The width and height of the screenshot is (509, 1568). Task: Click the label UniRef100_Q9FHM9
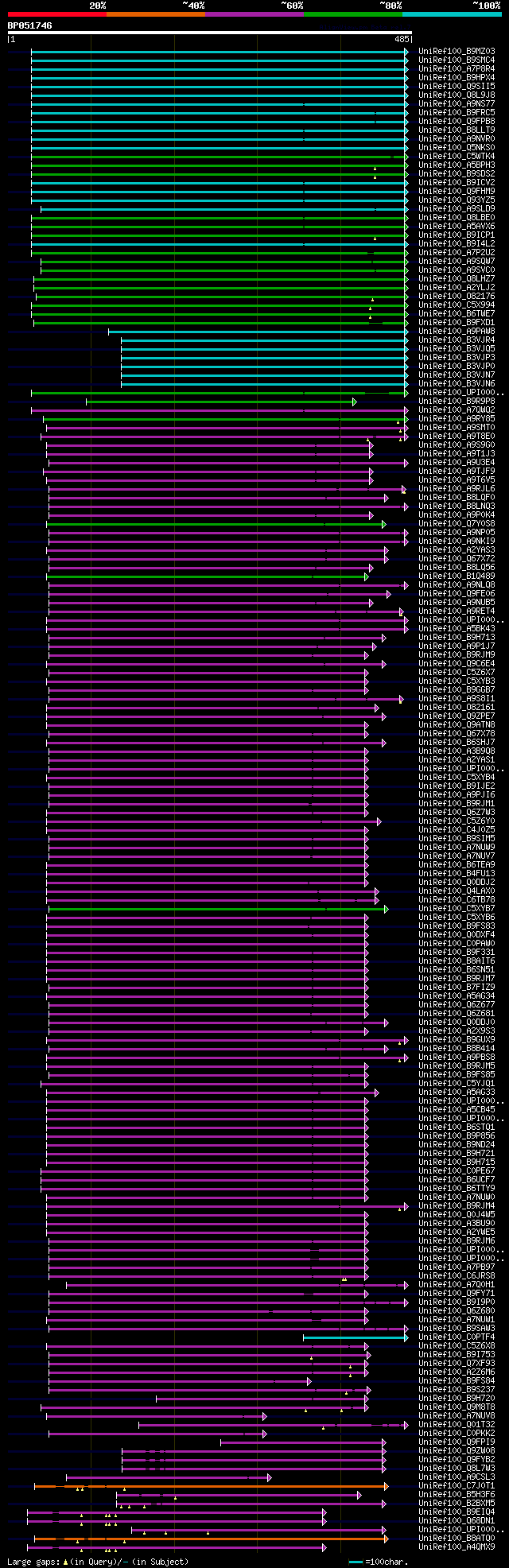tap(457, 192)
